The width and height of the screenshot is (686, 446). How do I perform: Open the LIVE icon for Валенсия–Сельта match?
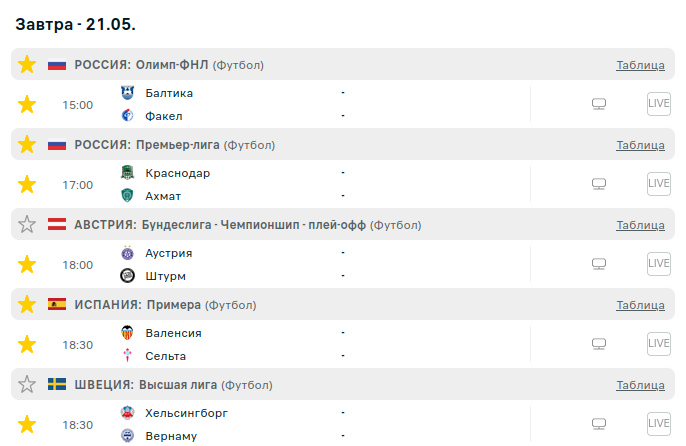coord(658,344)
